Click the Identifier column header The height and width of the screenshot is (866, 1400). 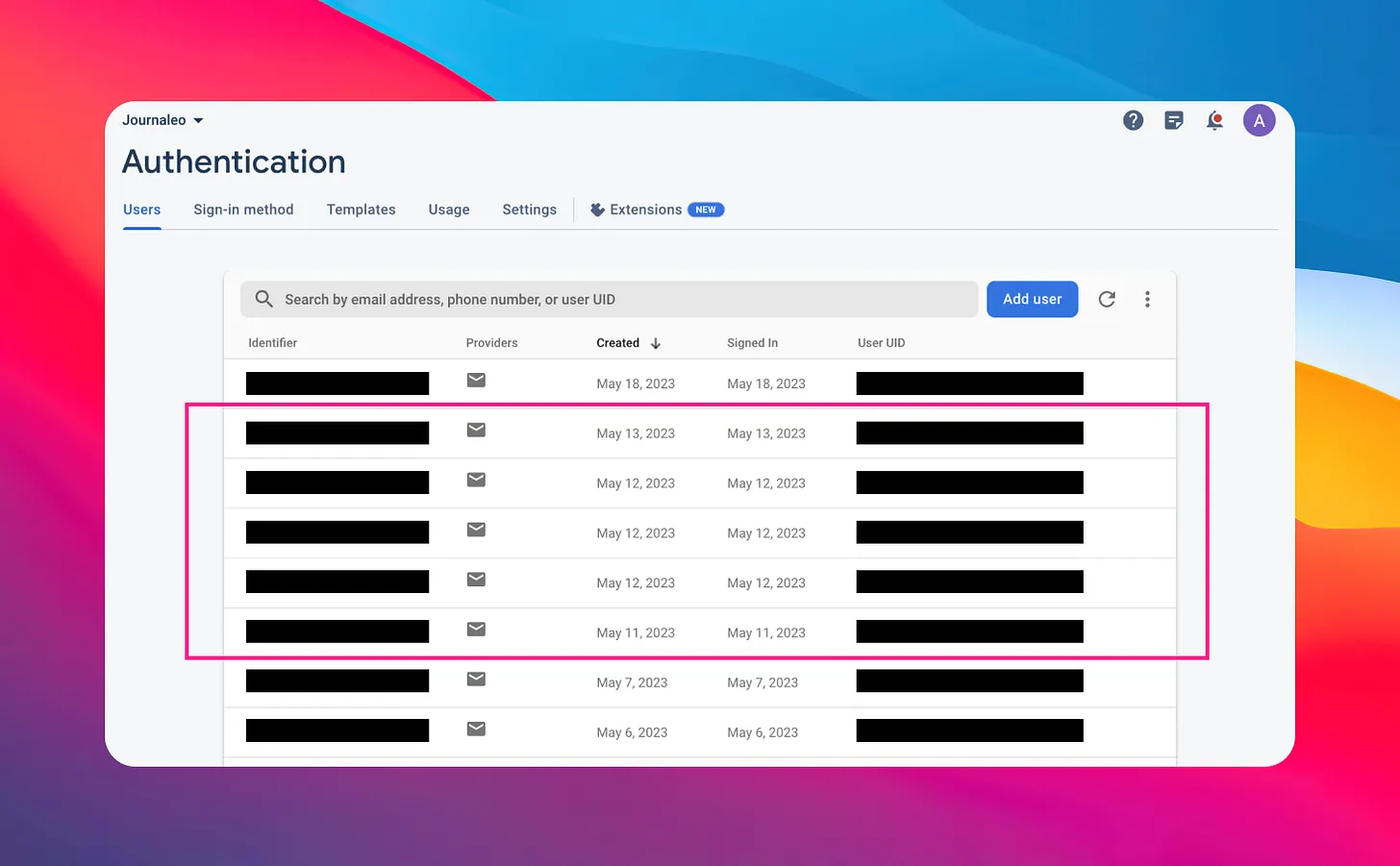(x=272, y=343)
